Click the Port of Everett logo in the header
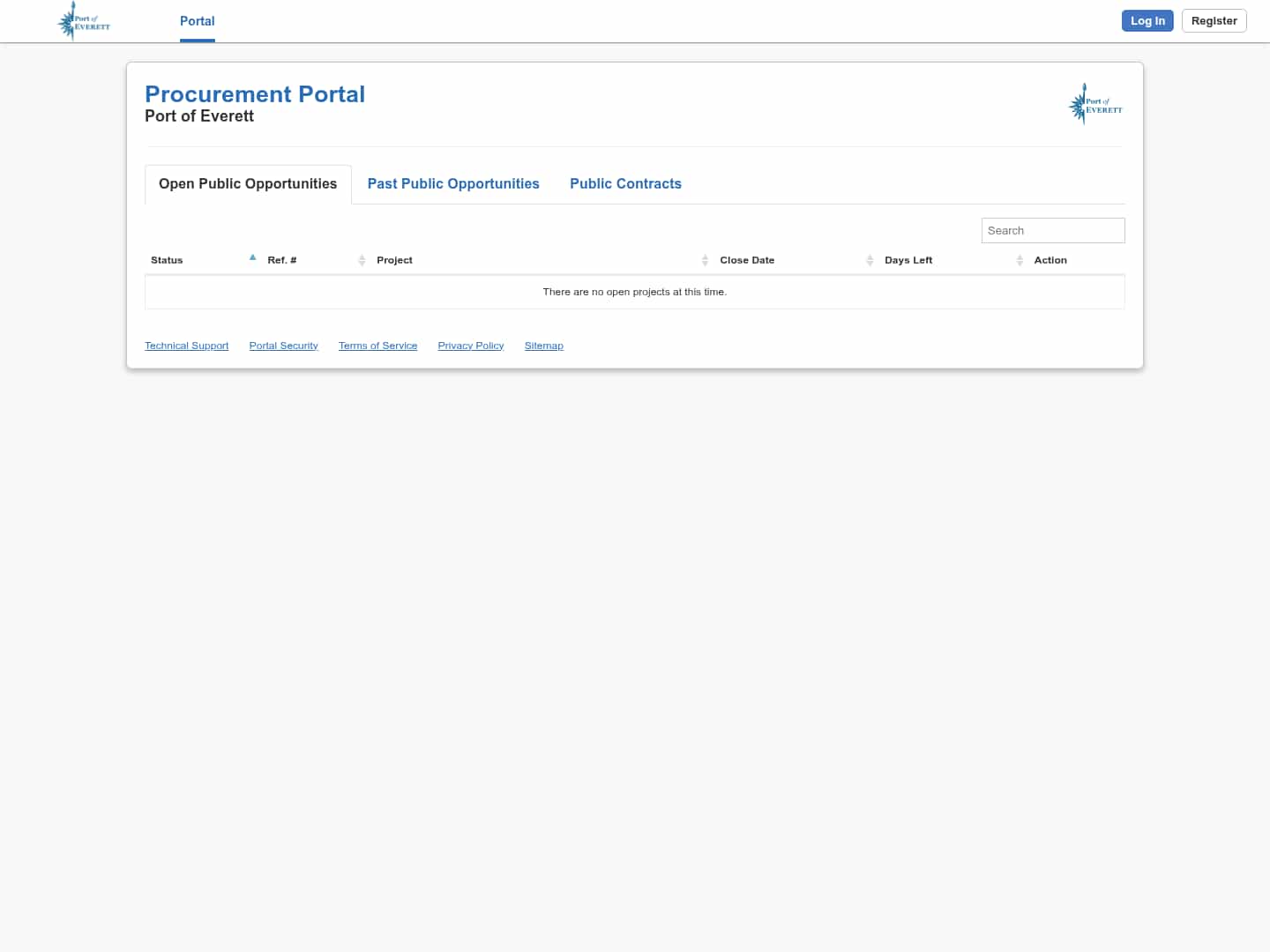Viewport: 1270px width, 952px height. coord(84,20)
